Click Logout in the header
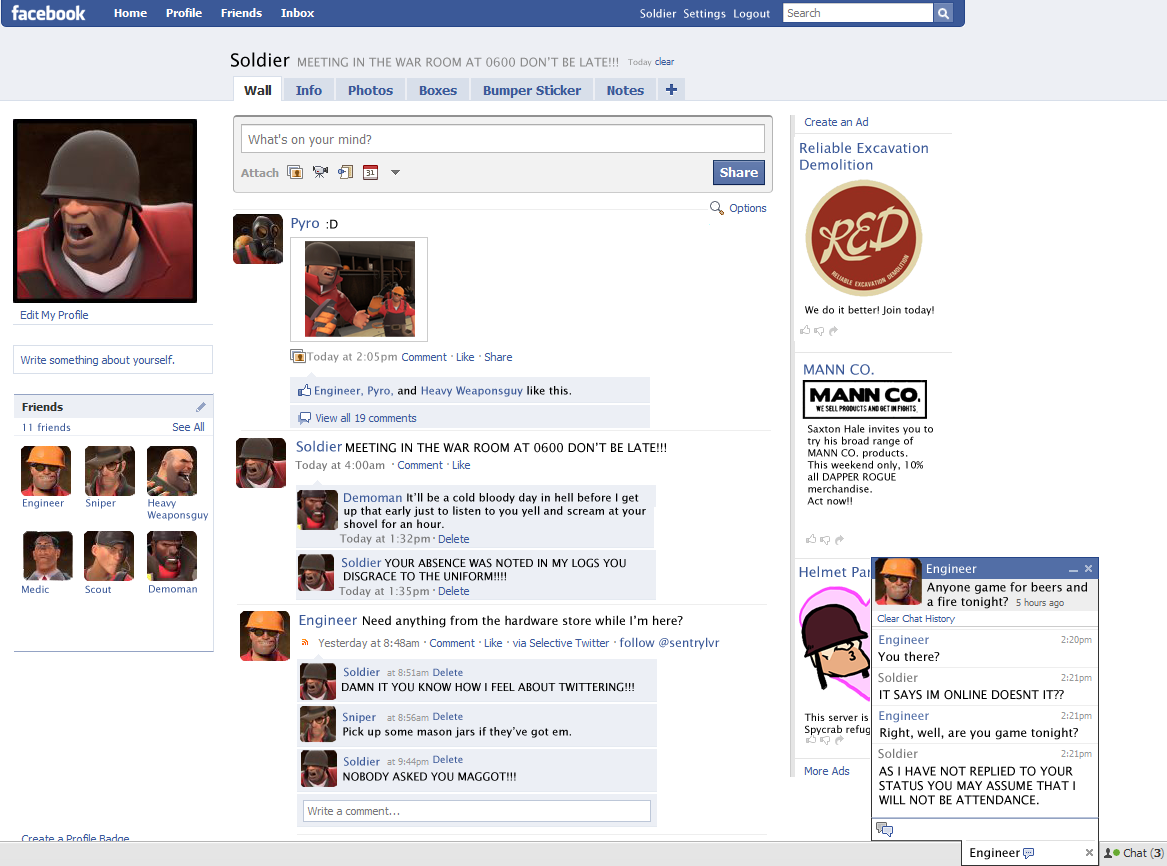This screenshot has height=866, width=1167. pyautogui.click(x=751, y=13)
